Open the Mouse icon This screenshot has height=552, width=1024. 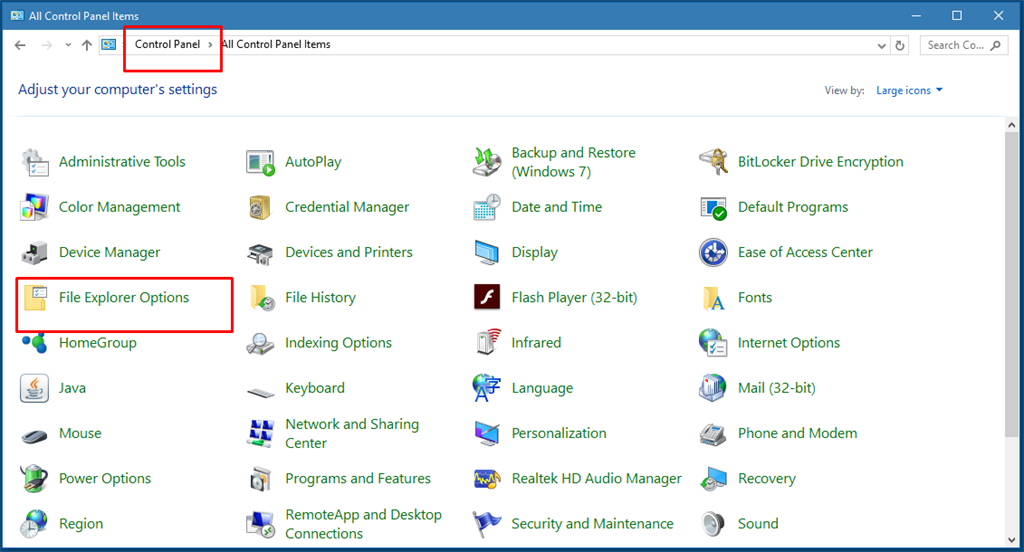coord(35,435)
